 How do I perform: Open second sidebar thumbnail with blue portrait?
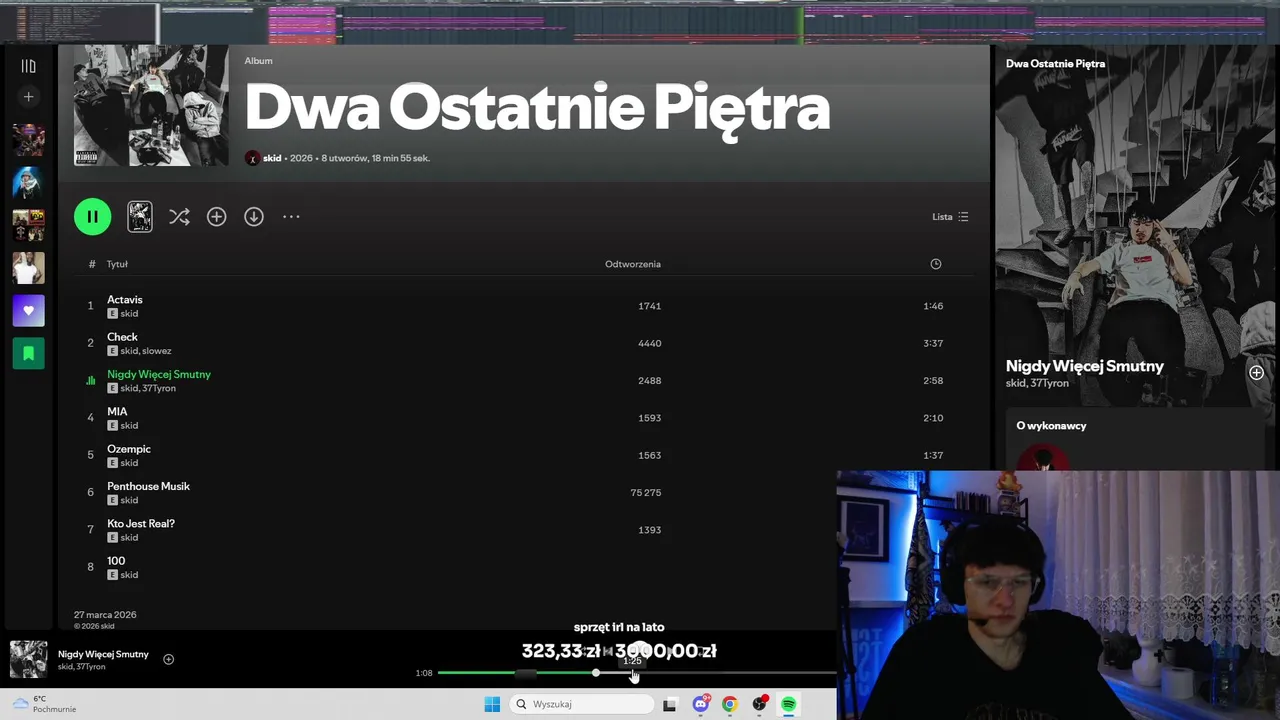point(28,183)
